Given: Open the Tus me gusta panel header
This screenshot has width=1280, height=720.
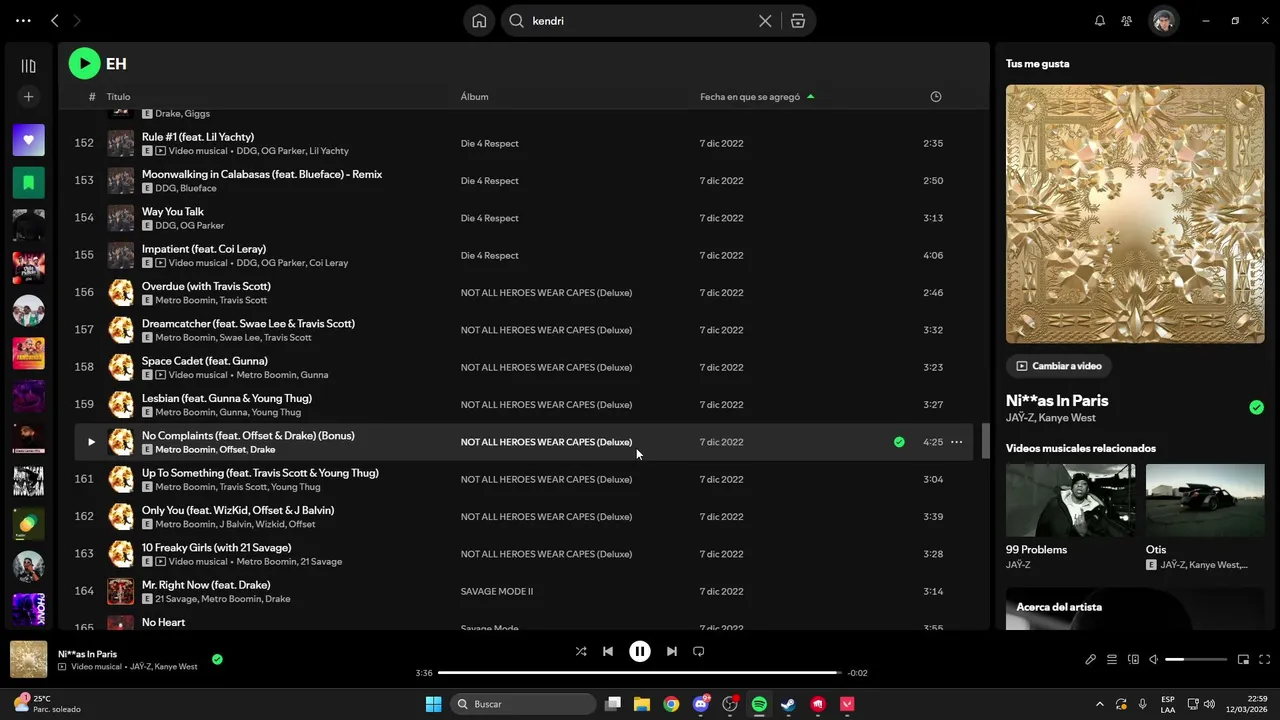Looking at the screenshot, I should [x=1037, y=64].
